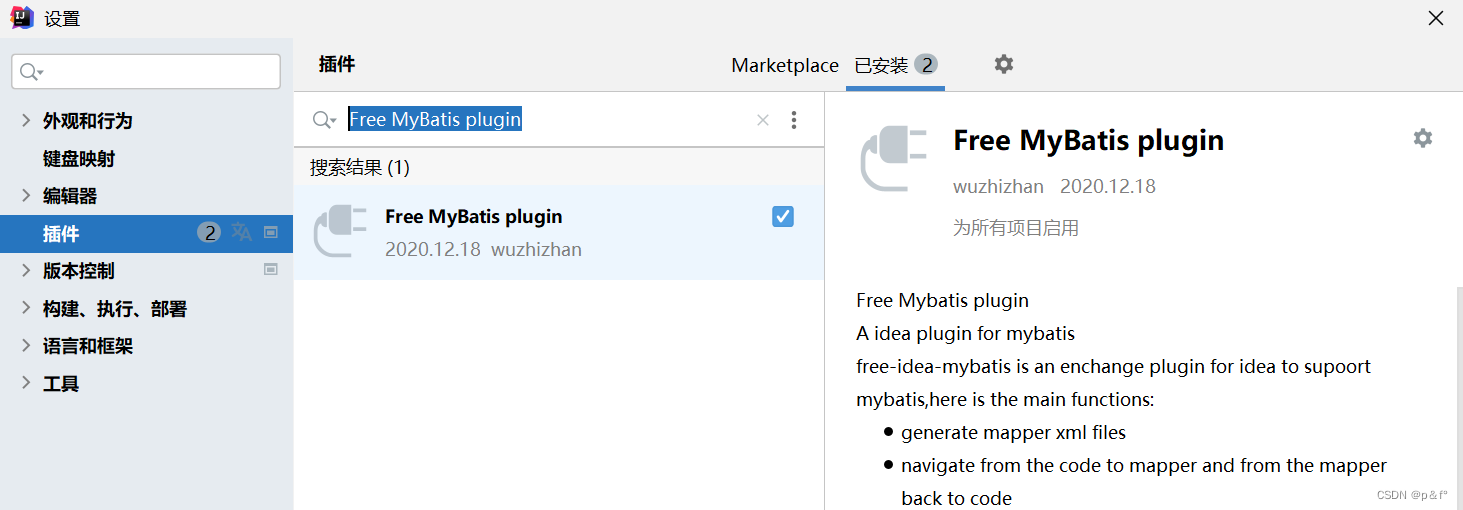This screenshot has width=1463, height=510.
Task: Click the 插件 panel heading
Action: tap(337, 64)
